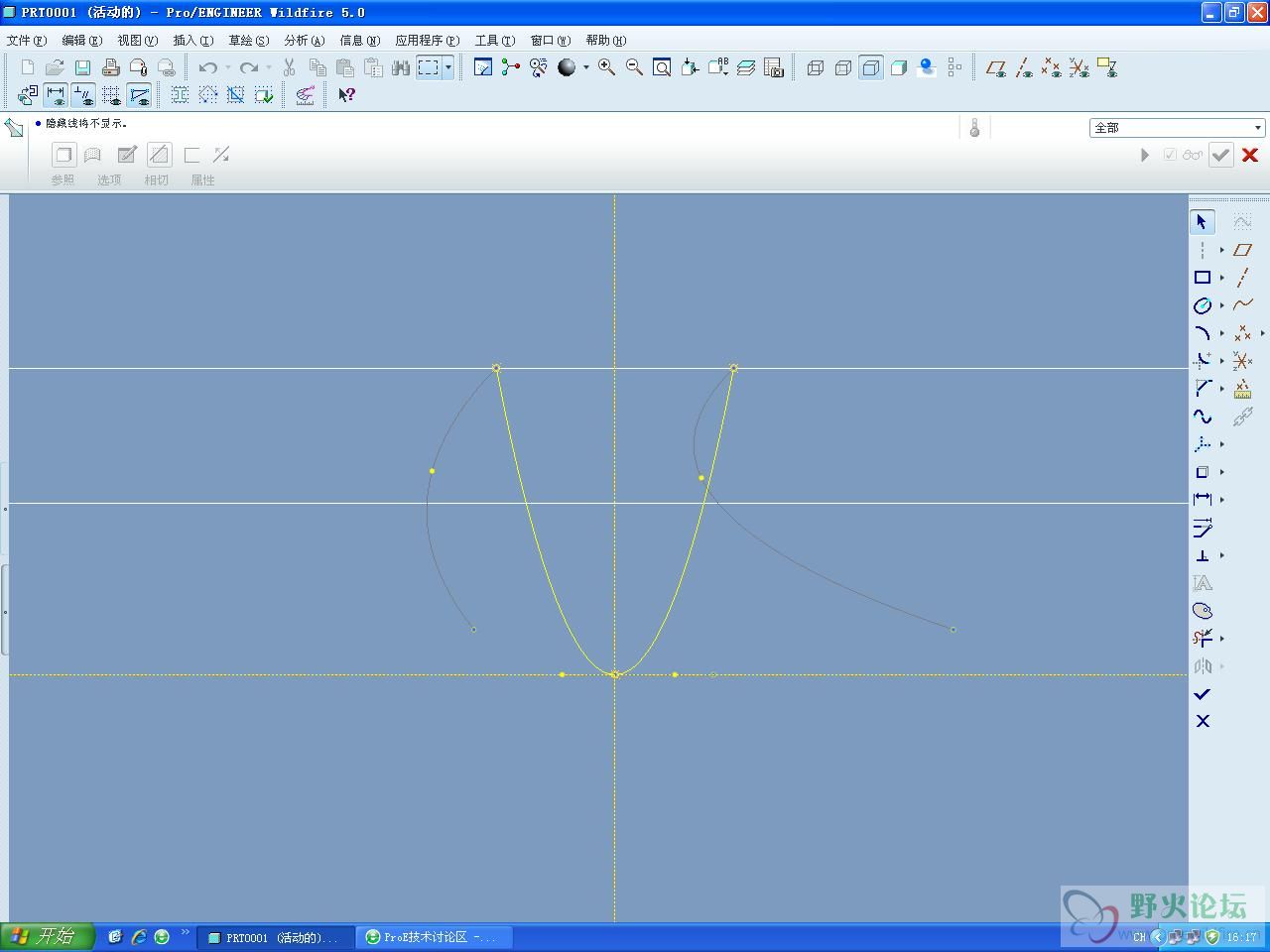Select the dimension tool in sketcher toolbar
This screenshot has width=1270, height=952.
1203,500
